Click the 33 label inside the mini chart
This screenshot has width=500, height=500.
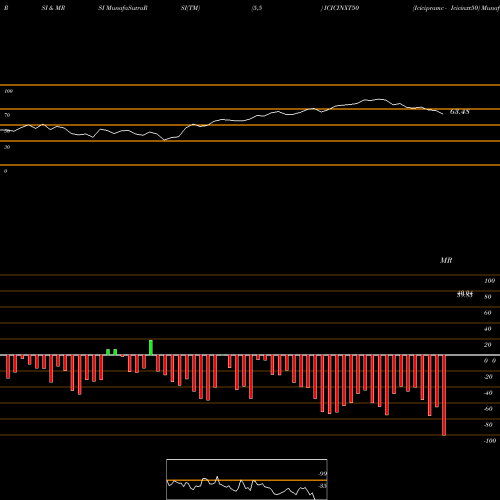322,486
